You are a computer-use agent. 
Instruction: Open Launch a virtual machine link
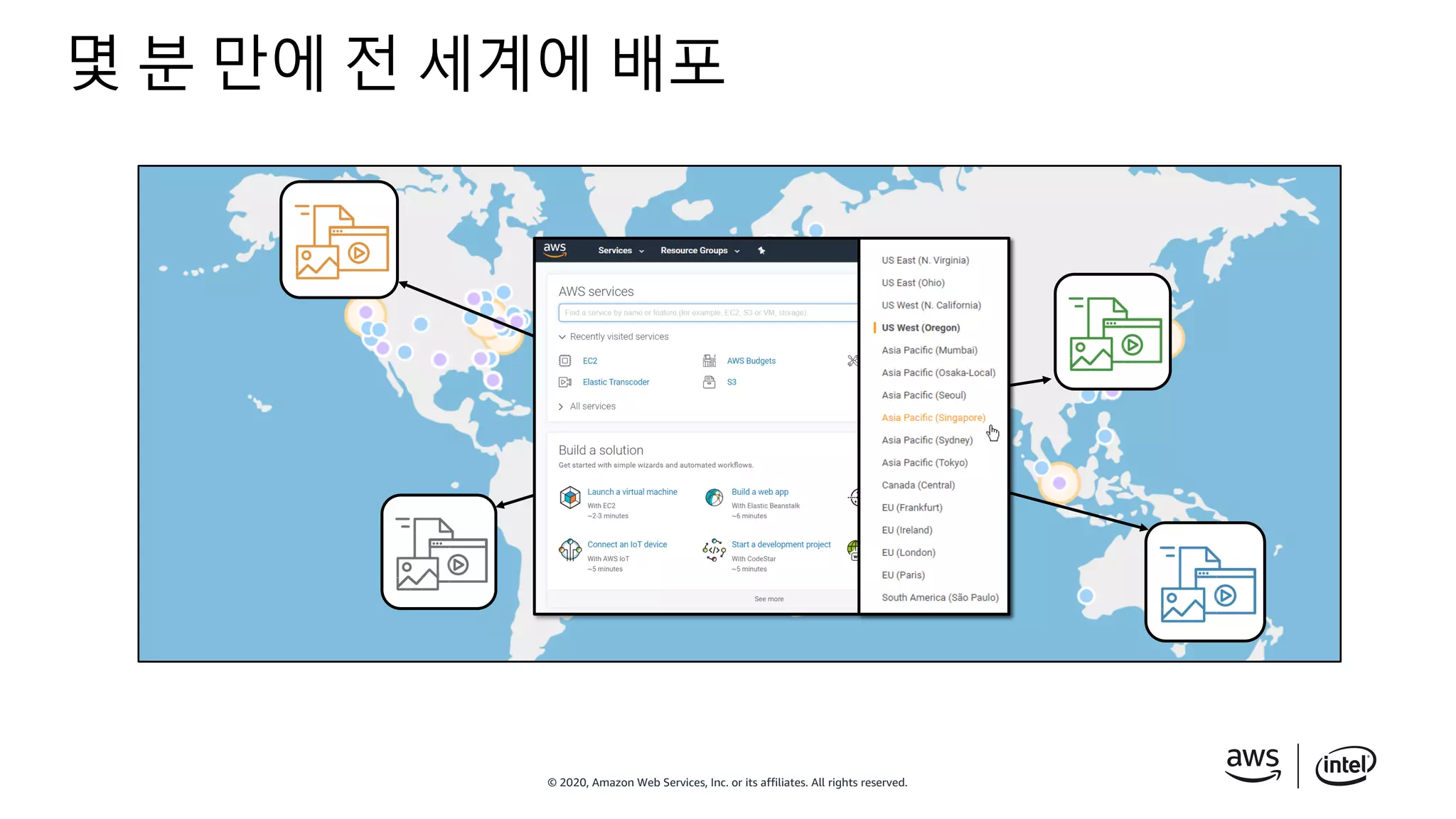pos(632,492)
